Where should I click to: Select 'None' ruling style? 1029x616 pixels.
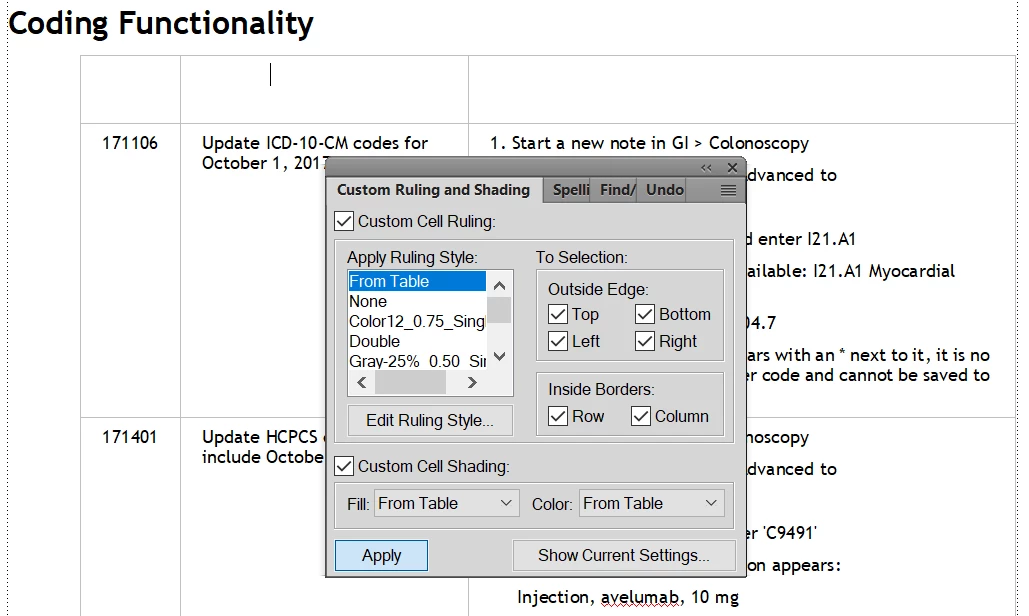pos(417,301)
